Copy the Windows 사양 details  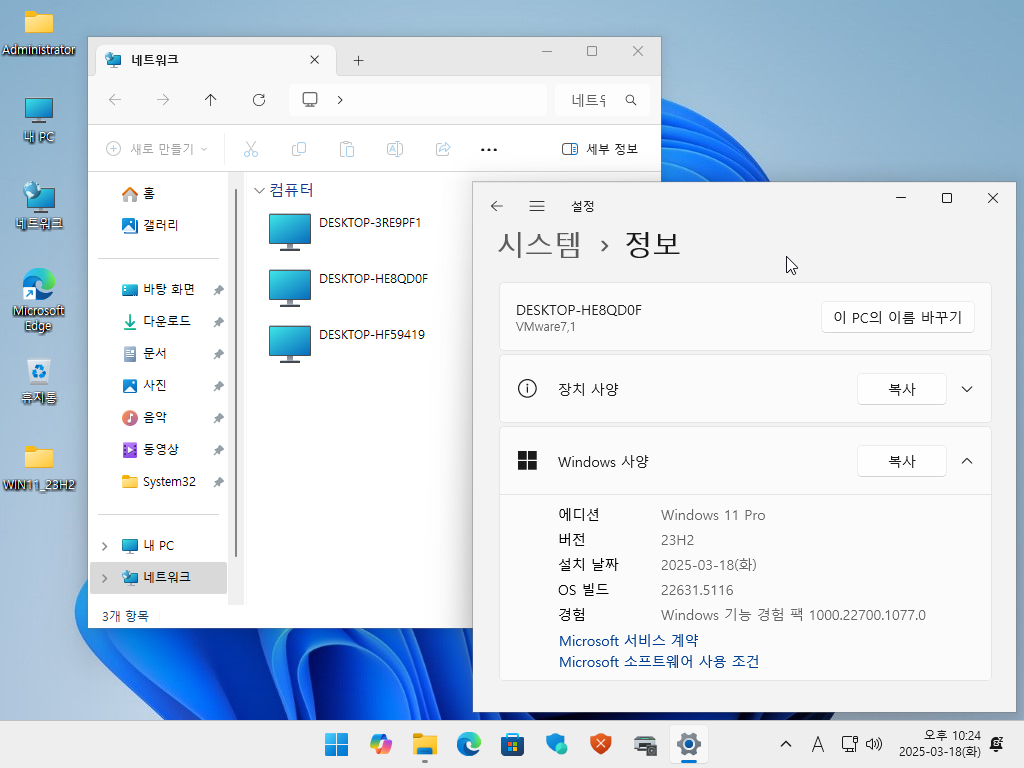[x=901, y=461]
